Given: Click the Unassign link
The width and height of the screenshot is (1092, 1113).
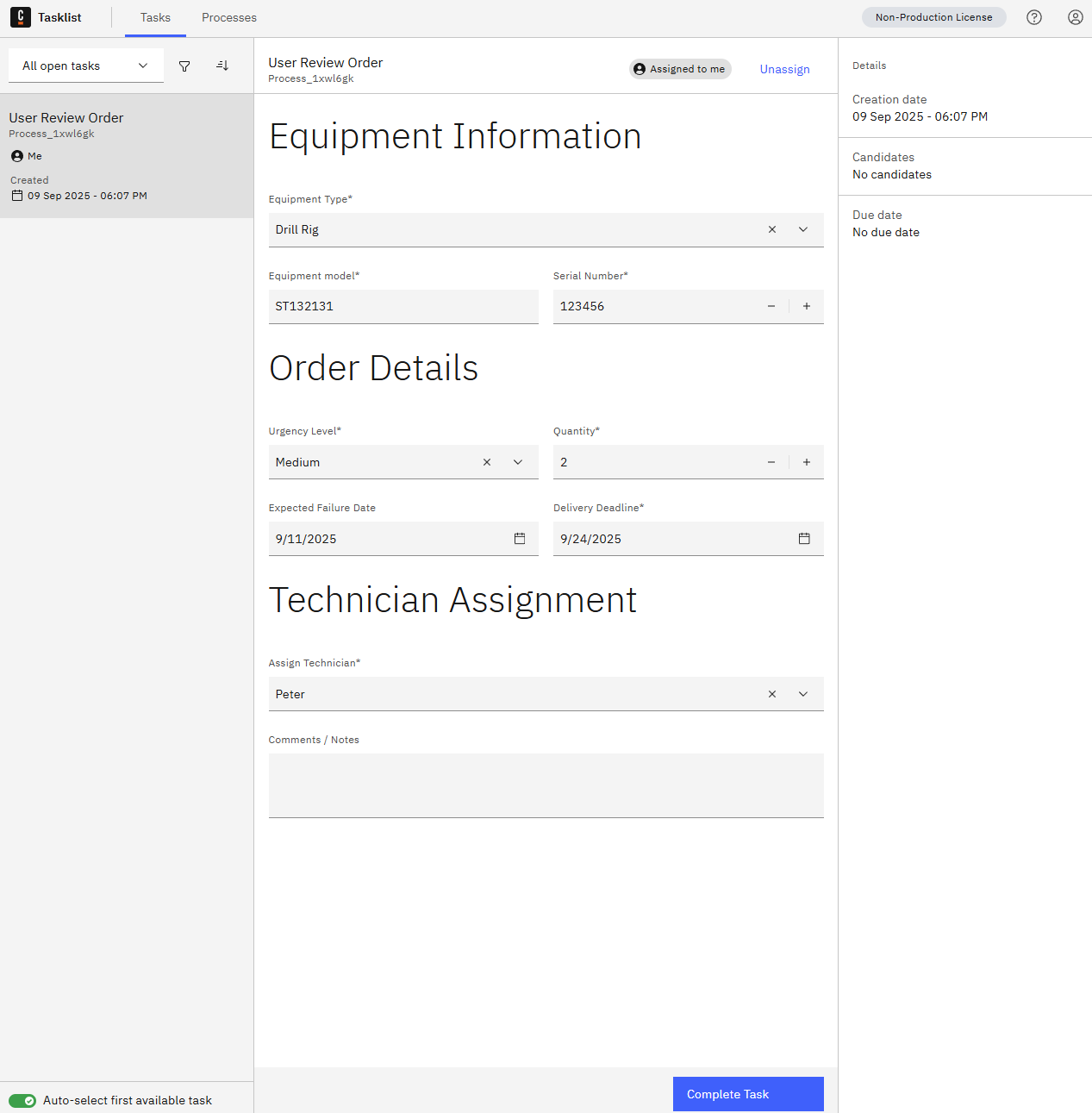Looking at the screenshot, I should point(784,70).
